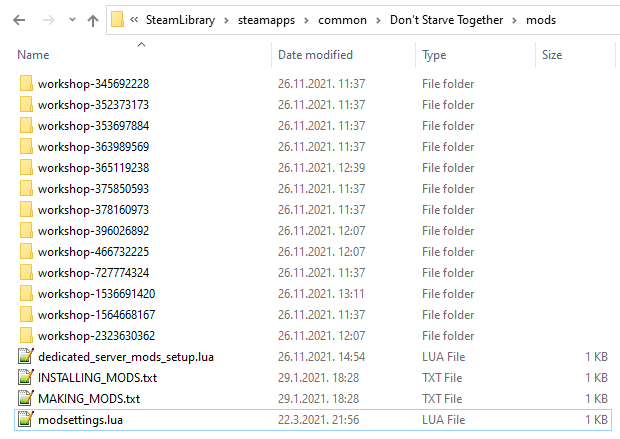
Task: Click modsettings.lua file icon
Action: click(x=25, y=419)
